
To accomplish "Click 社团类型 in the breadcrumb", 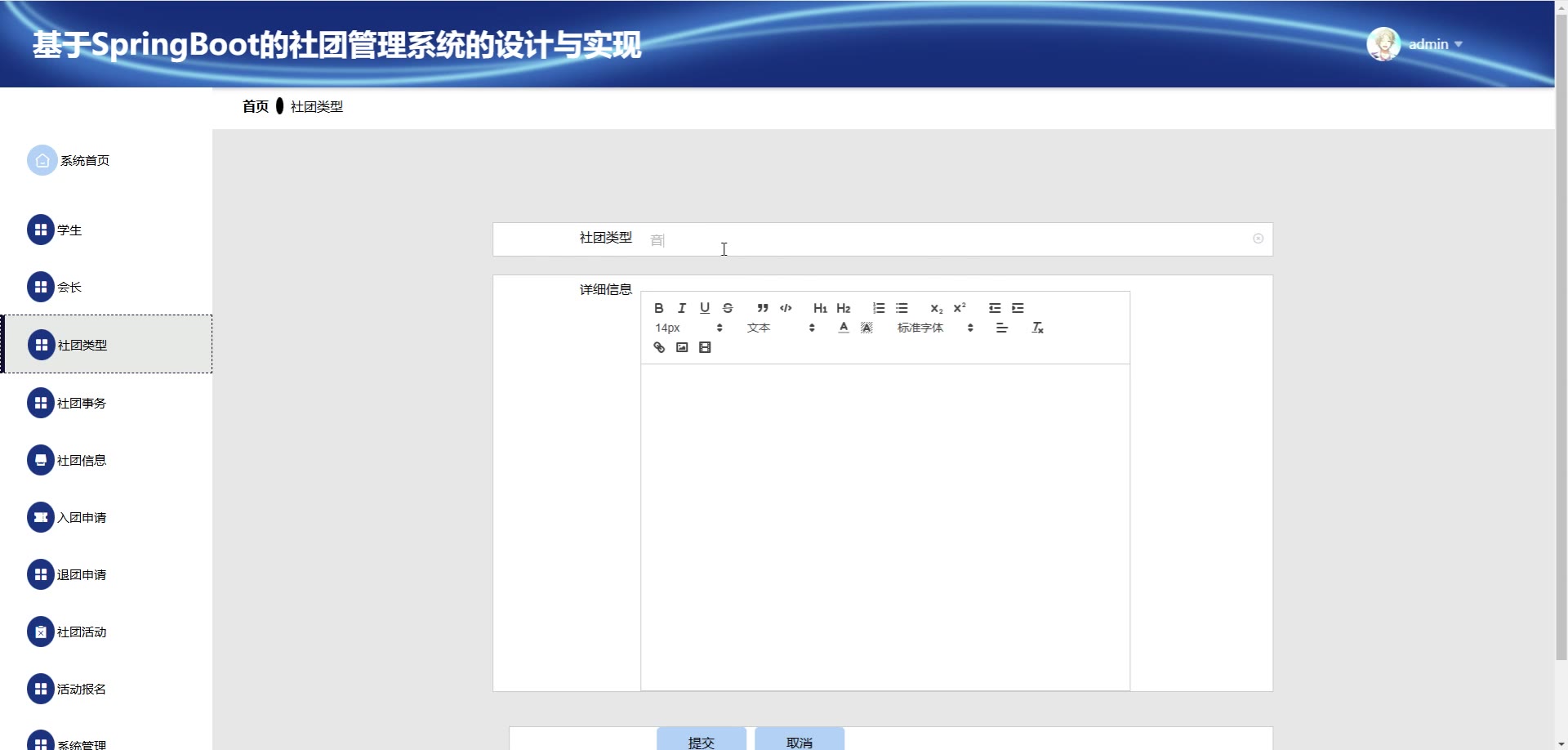I will pos(317,106).
